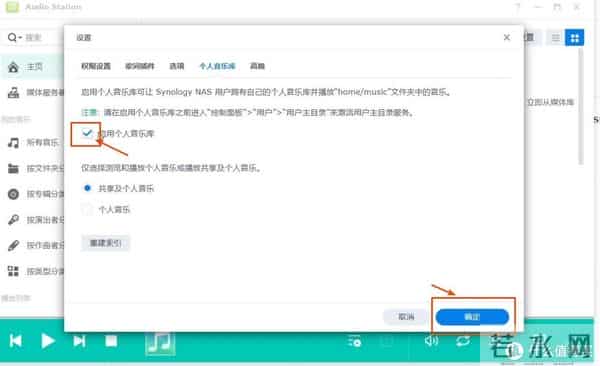The width and height of the screenshot is (600, 366).
Task: Click the 重建索引 button
Action: (106, 243)
